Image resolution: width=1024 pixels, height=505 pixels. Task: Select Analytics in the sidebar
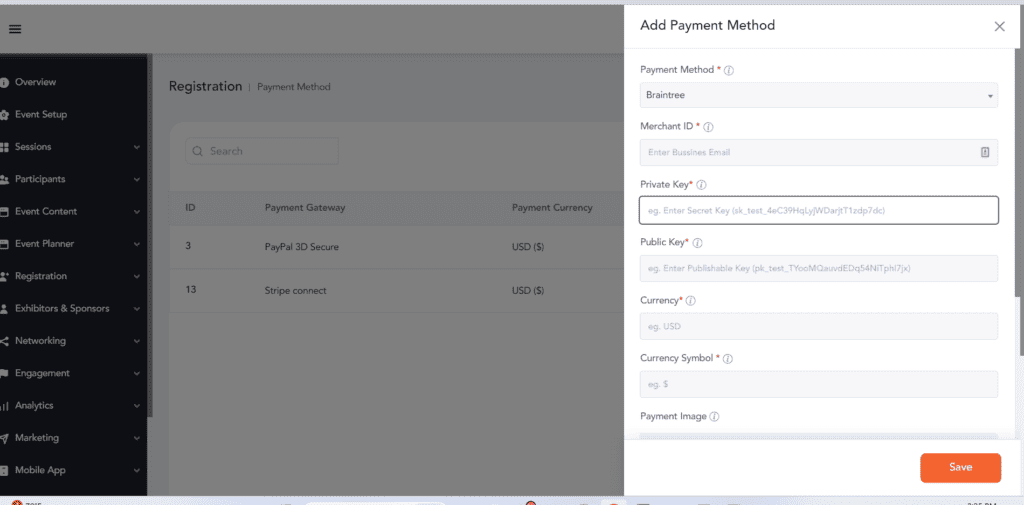(x=34, y=406)
